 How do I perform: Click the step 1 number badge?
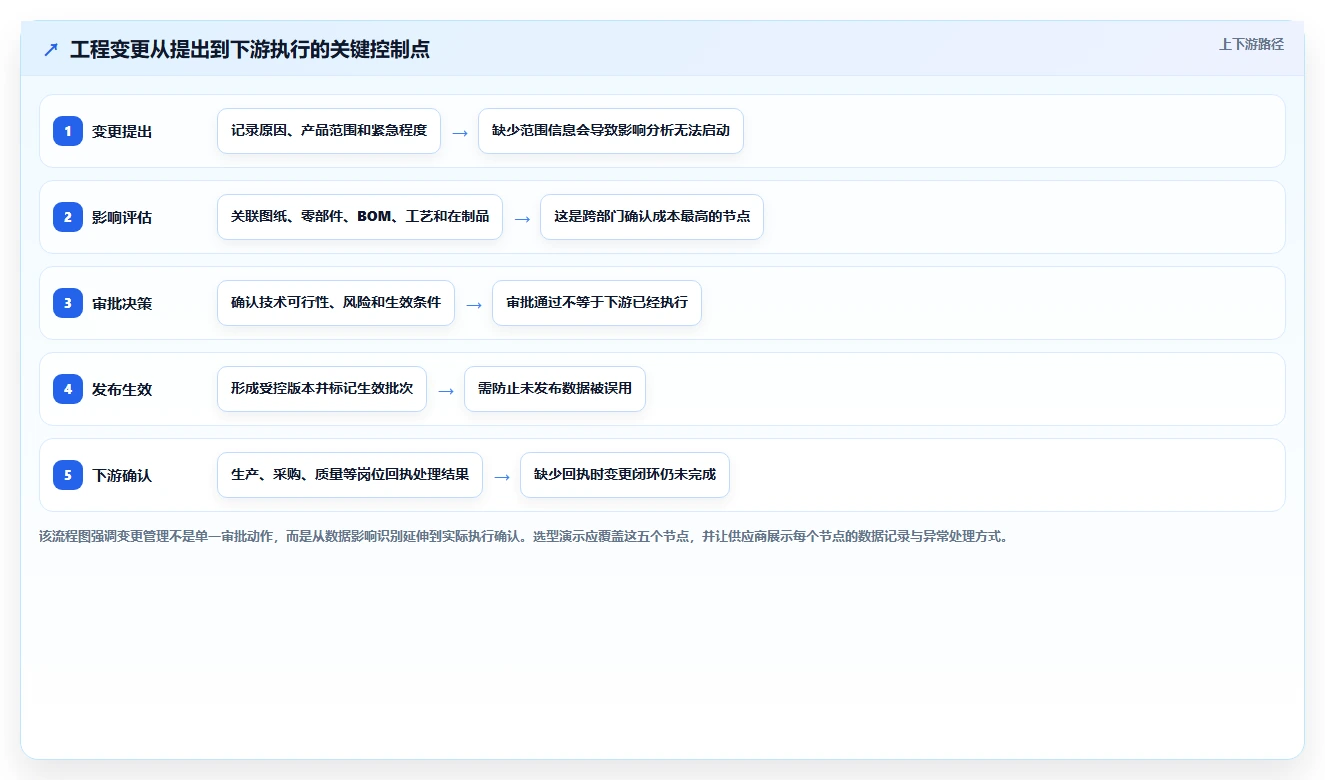click(x=68, y=131)
